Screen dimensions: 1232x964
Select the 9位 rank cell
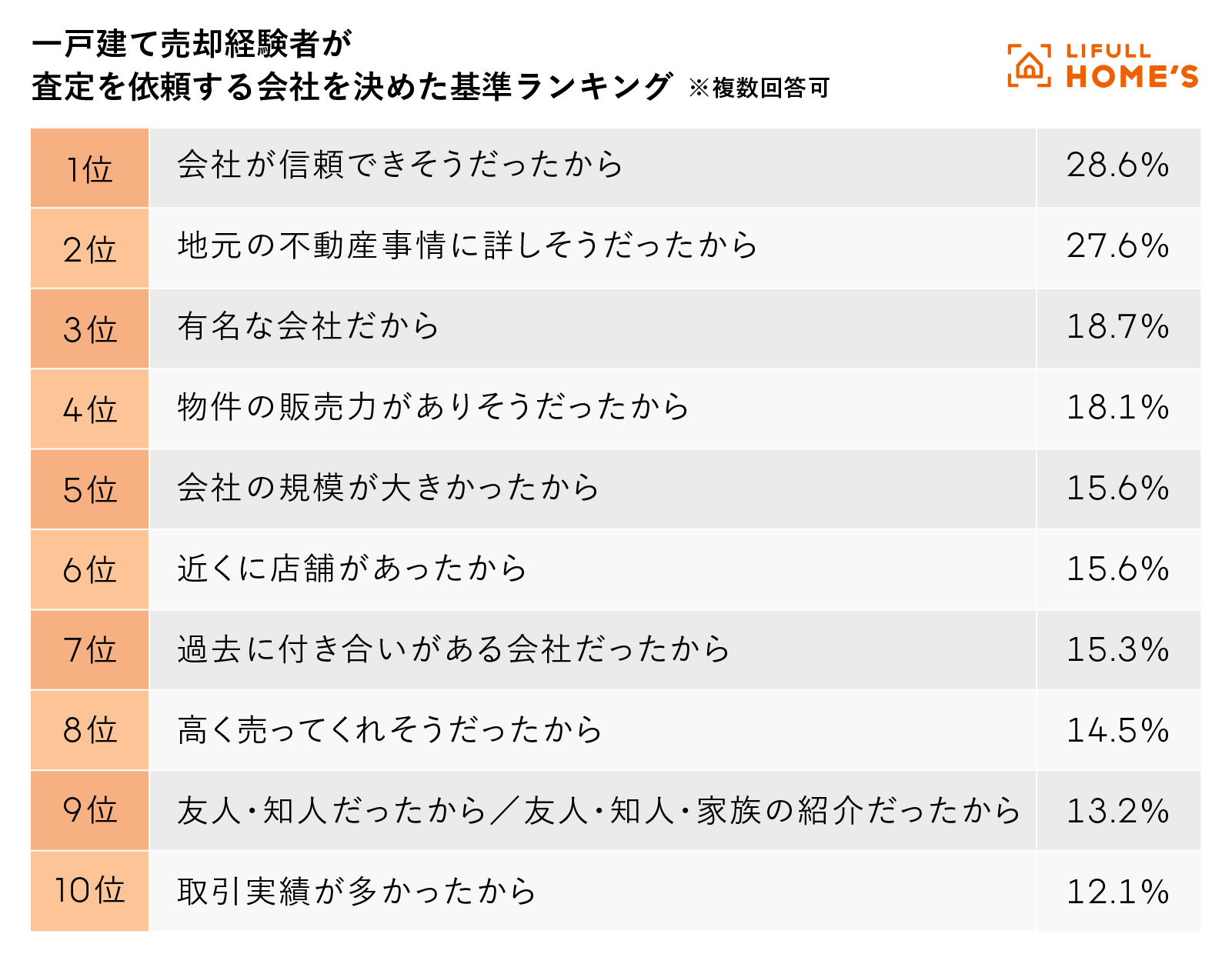click(89, 810)
